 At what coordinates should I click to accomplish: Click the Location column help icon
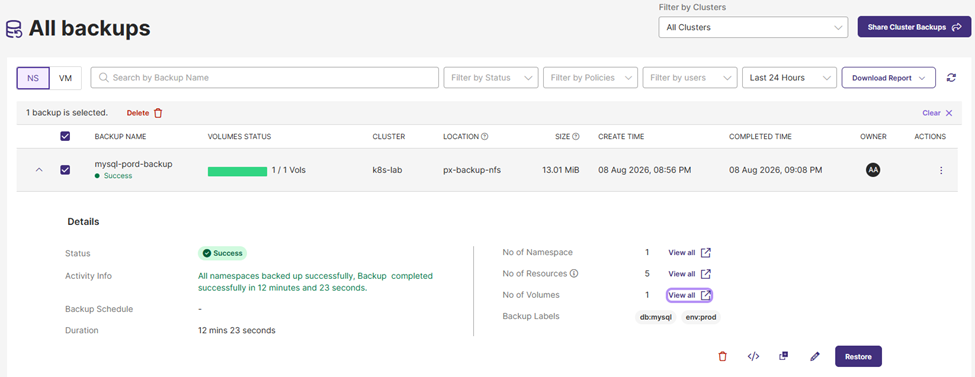484,136
